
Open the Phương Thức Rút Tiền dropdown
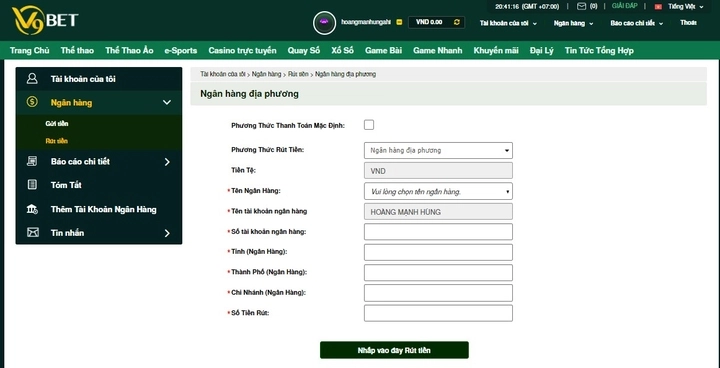click(x=438, y=150)
